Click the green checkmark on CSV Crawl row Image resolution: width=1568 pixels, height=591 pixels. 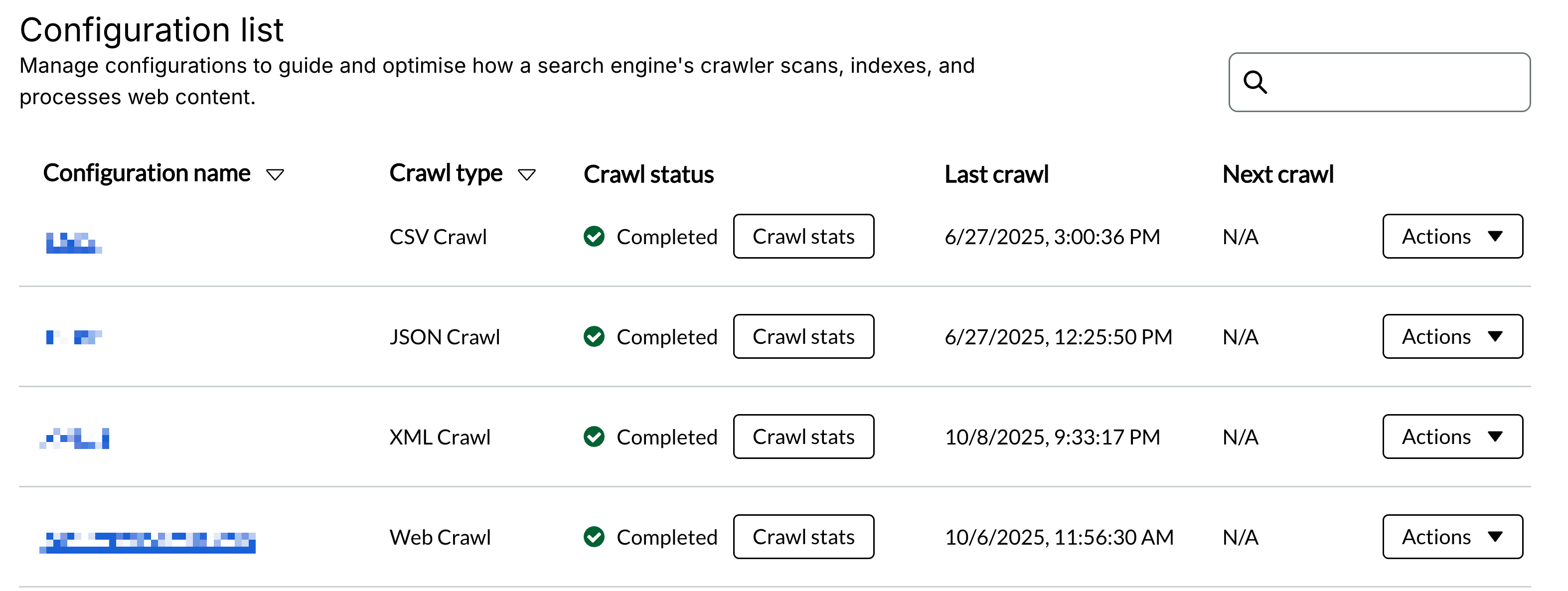pyautogui.click(x=594, y=236)
